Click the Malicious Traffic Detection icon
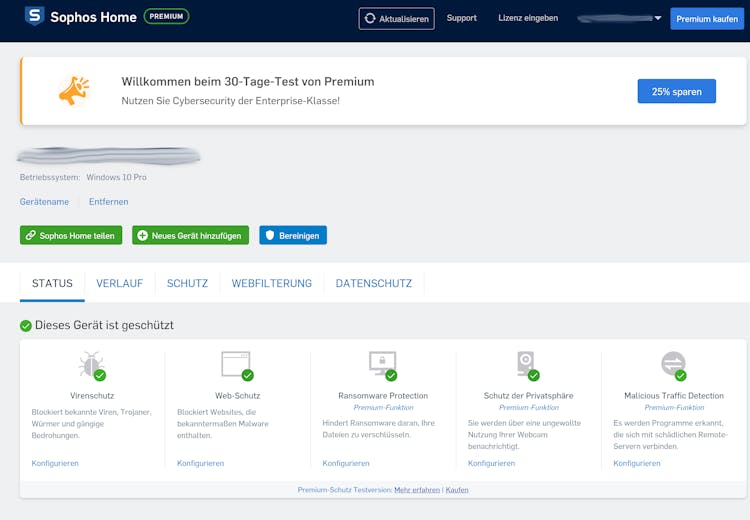The image size is (750, 520). tap(673, 364)
